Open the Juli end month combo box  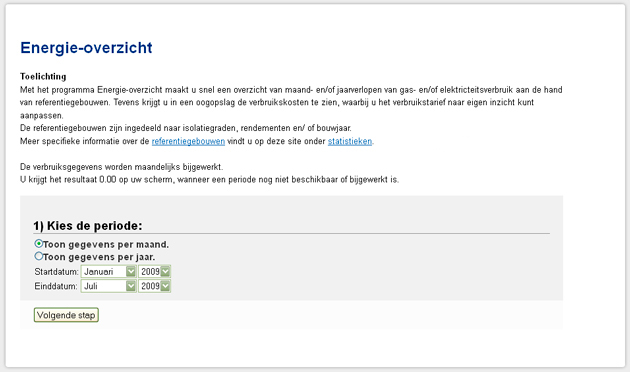coord(108,286)
